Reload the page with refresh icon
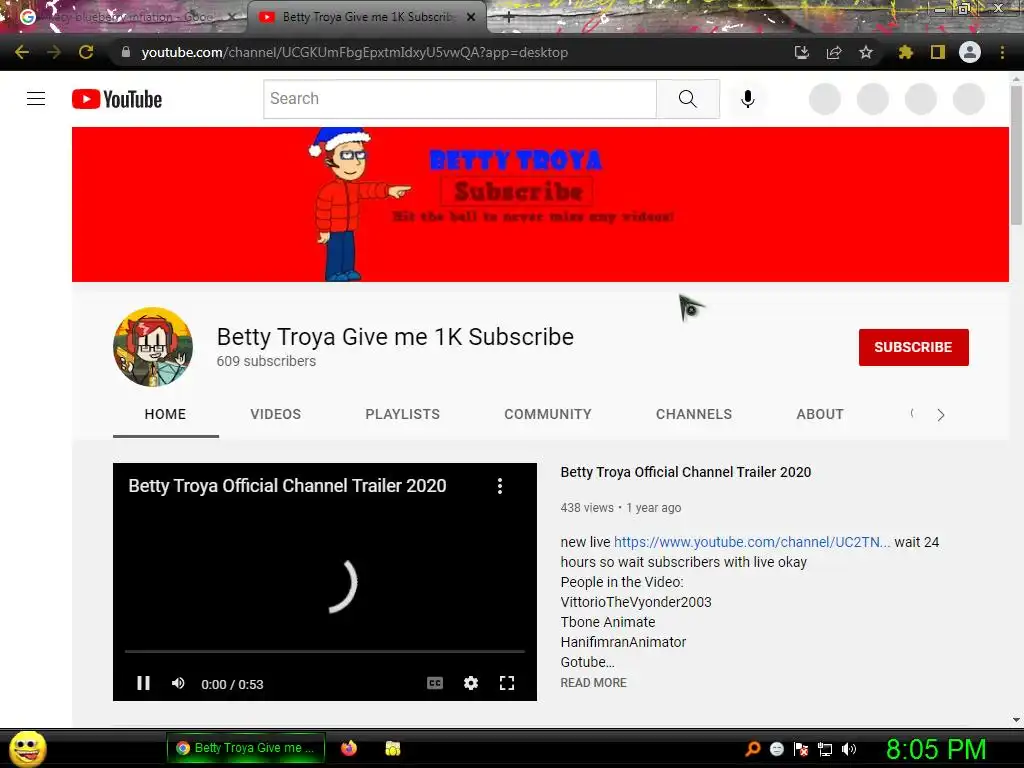Screen dimensions: 1024x768 click(x=86, y=52)
